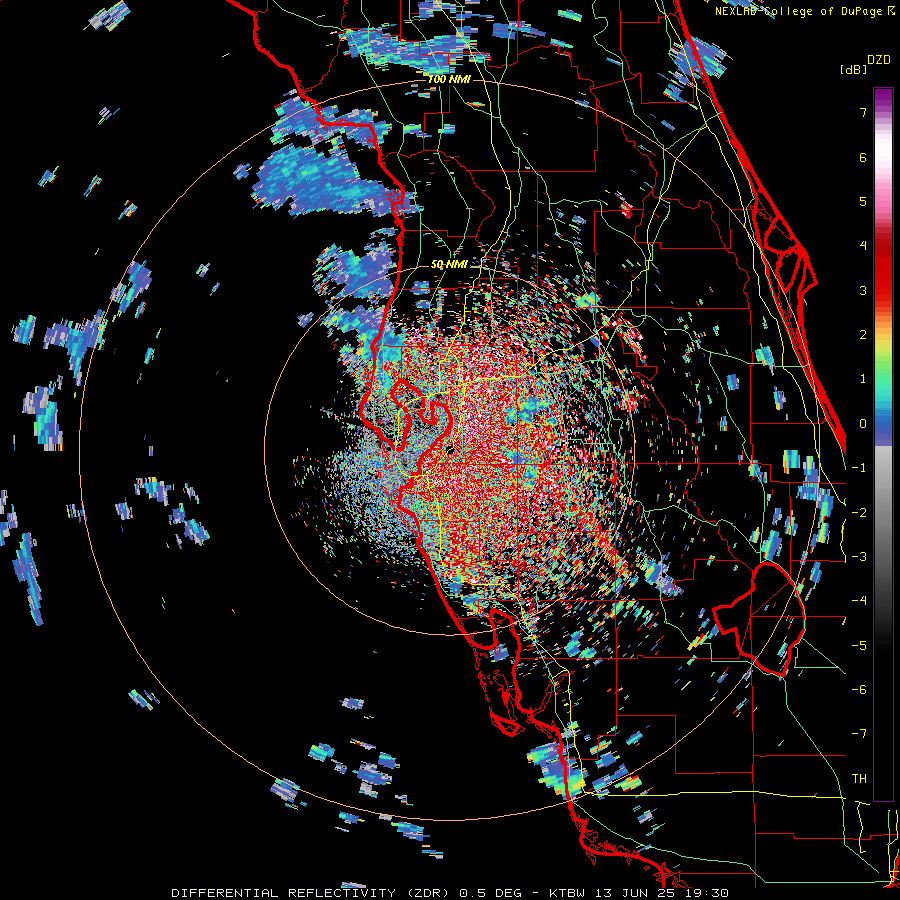Click the -2 value on color scale
Viewport: 900px width, 900px height.
(x=859, y=513)
